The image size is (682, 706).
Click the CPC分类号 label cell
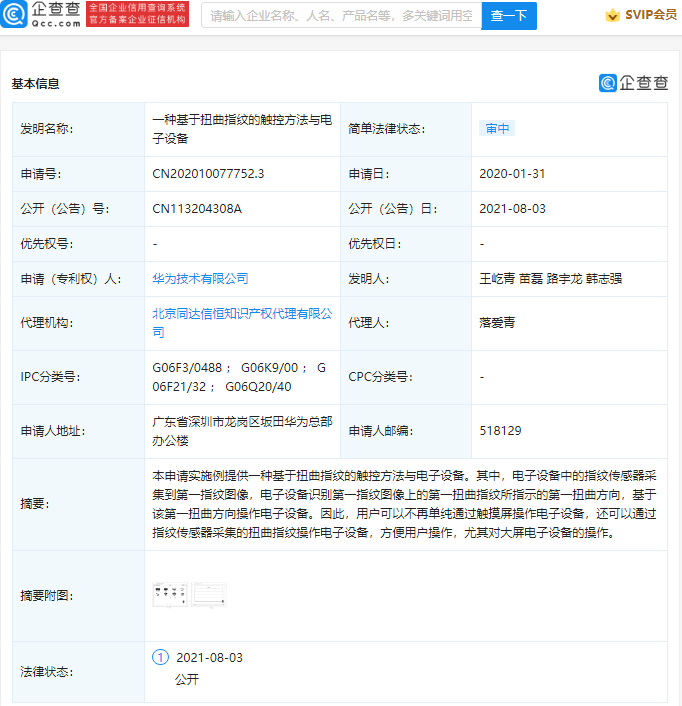pos(406,377)
